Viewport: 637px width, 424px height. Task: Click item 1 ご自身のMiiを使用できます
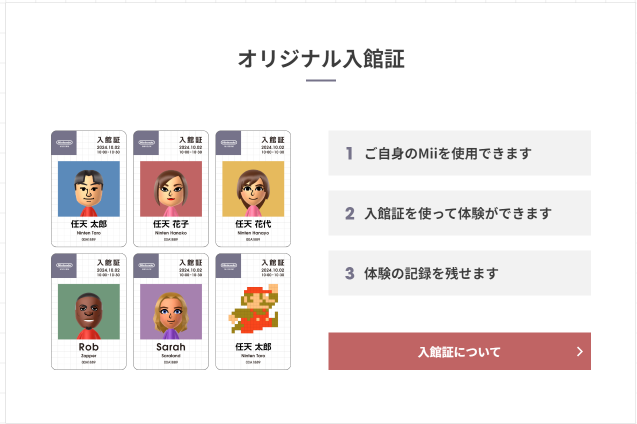pyautogui.click(x=459, y=153)
